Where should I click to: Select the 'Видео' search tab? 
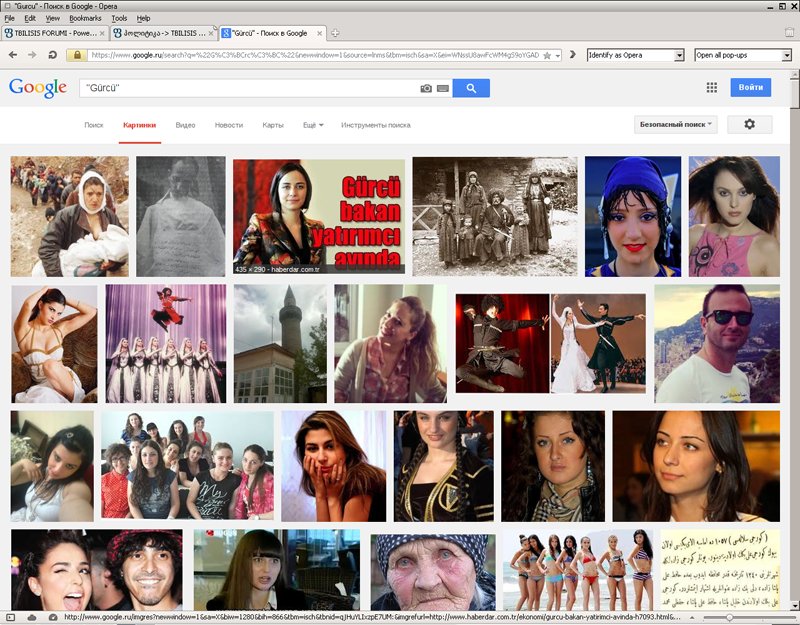[185, 125]
